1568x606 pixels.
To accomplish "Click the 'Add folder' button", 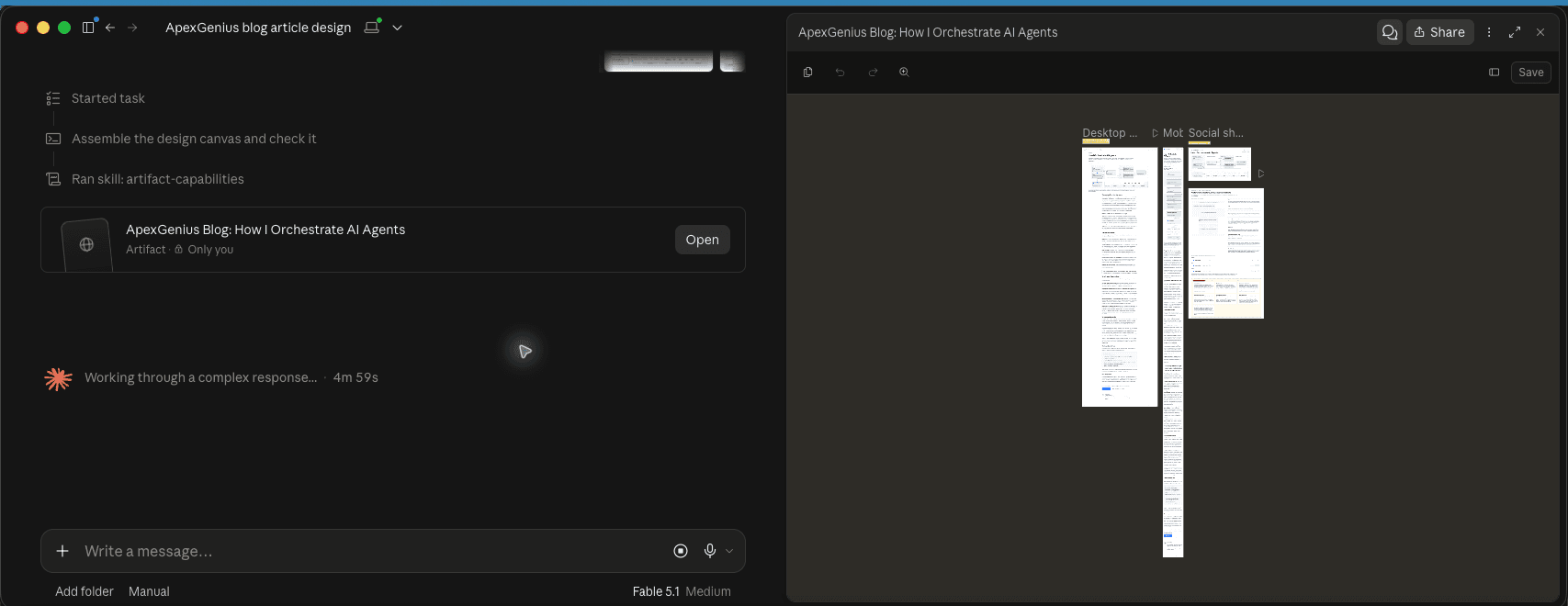I will (x=85, y=591).
